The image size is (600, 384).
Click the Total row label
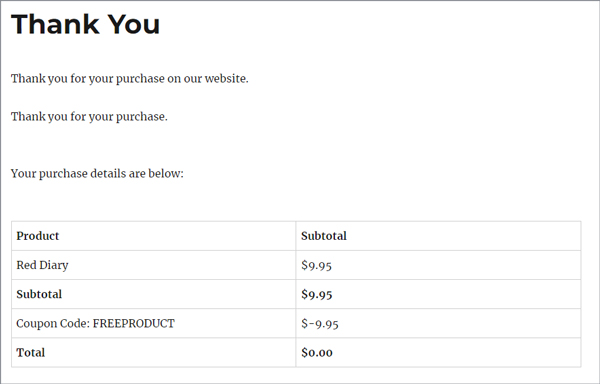[31, 353]
